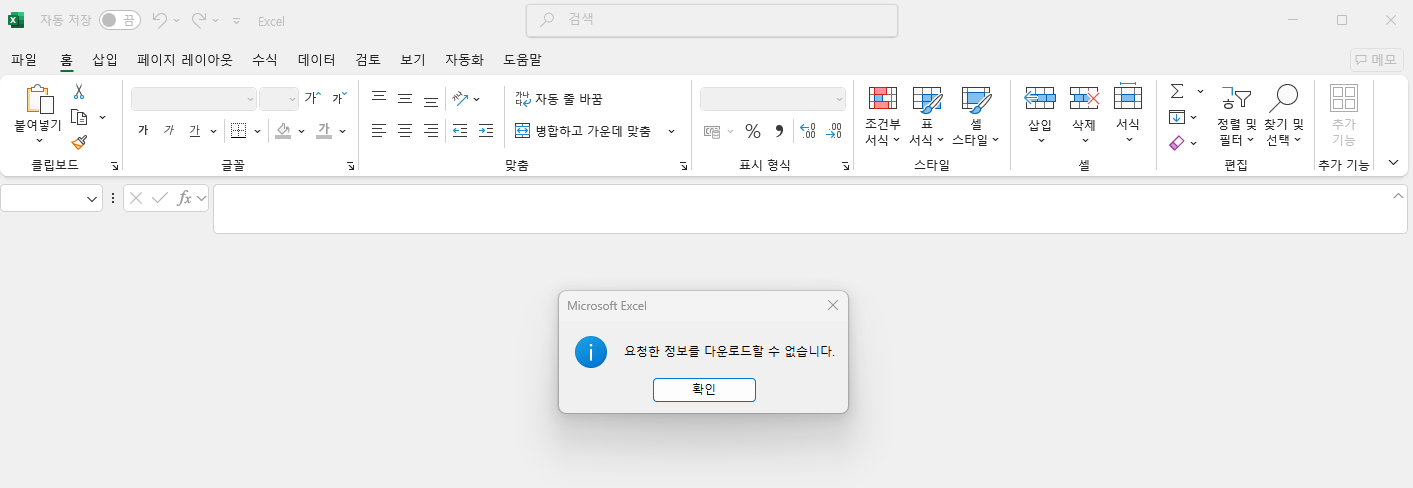Click the Redo arrow icon

point(199,20)
